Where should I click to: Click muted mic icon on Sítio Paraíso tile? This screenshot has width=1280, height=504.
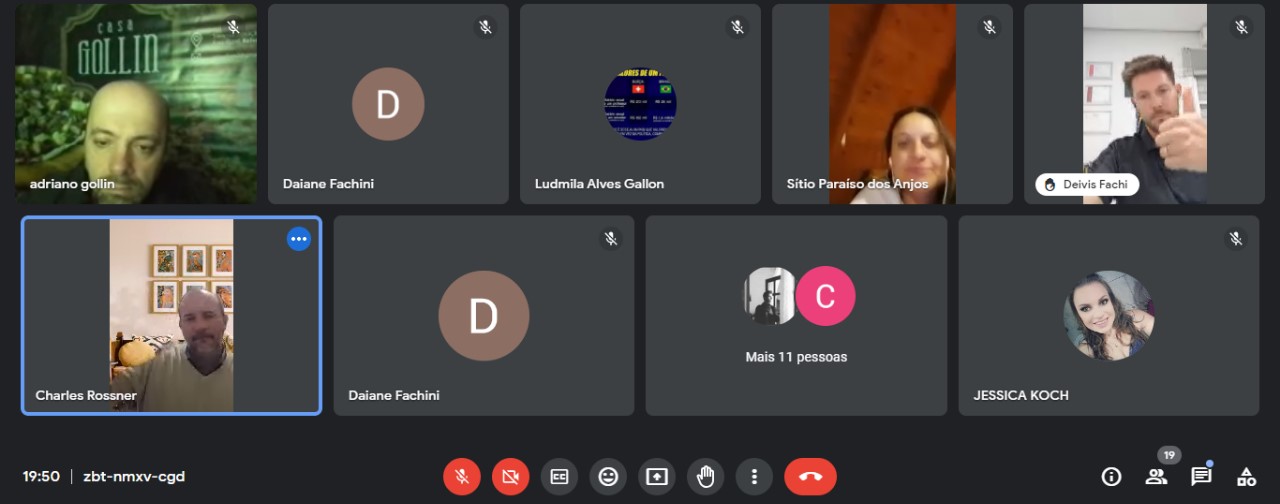(989, 28)
